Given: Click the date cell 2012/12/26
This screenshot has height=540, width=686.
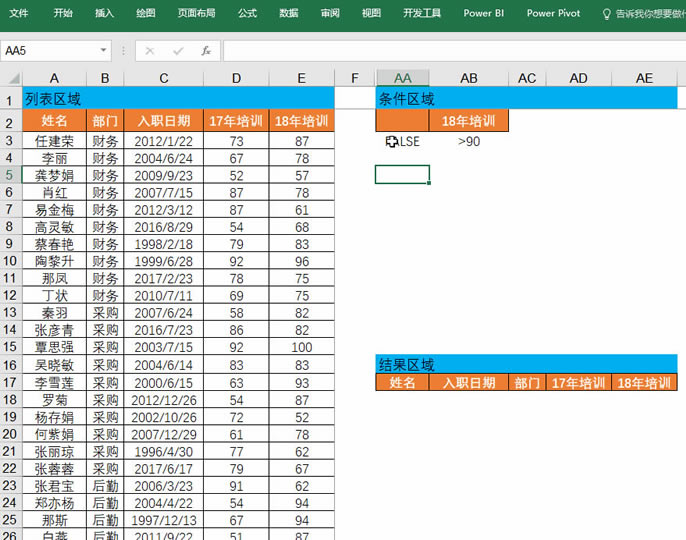Looking at the screenshot, I should pyautogui.click(x=164, y=400).
